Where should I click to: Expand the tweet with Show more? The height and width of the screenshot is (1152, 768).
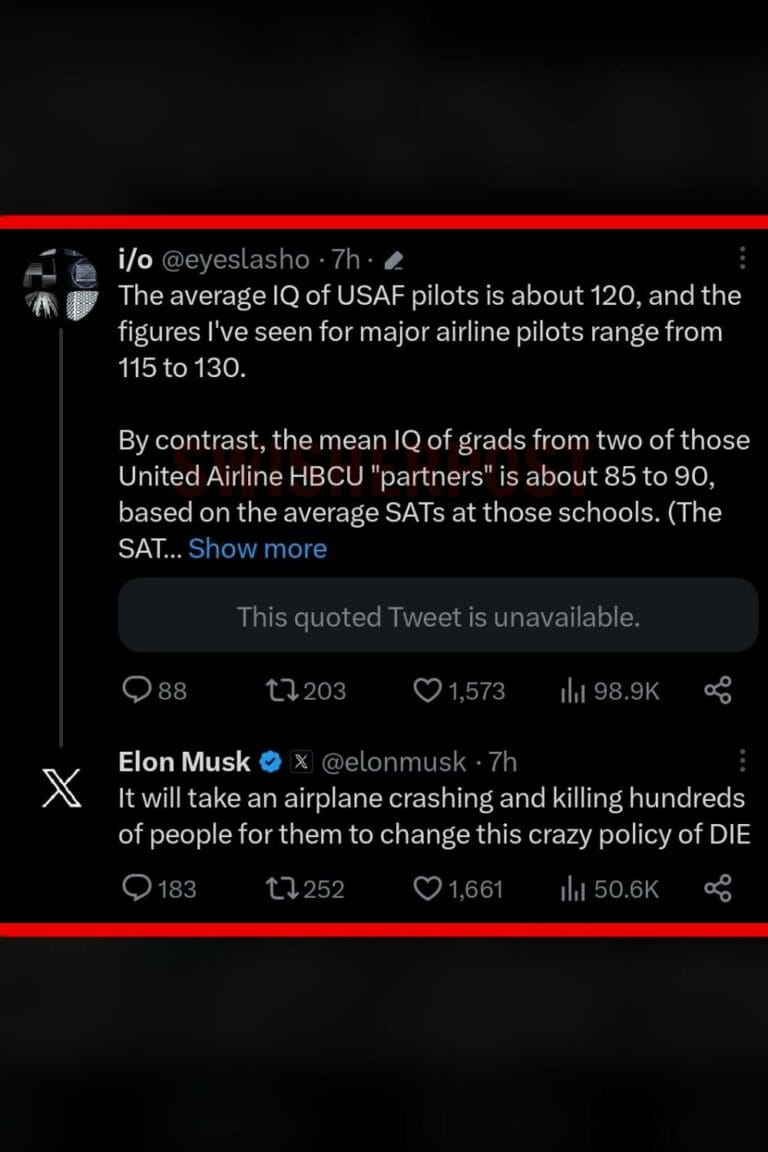[257, 548]
